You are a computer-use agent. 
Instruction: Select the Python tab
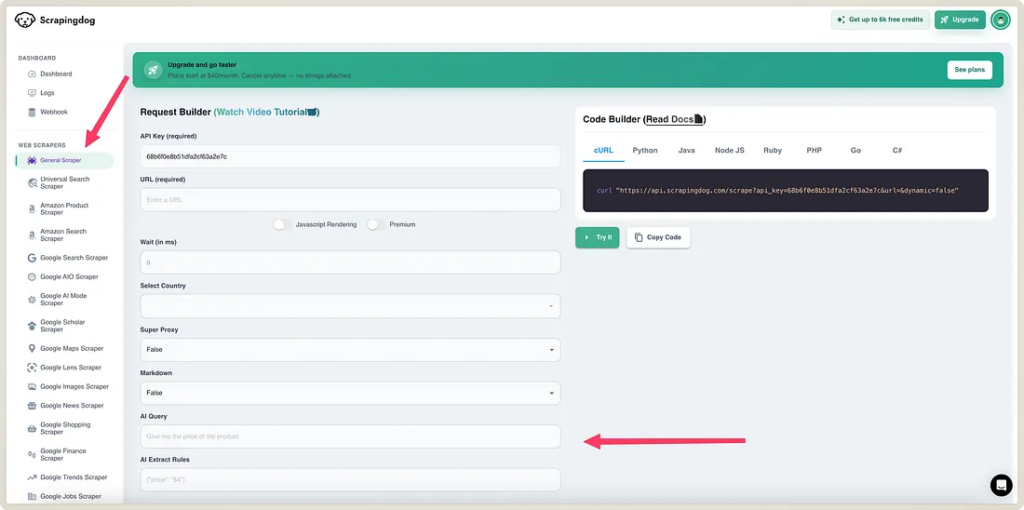pos(645,150)
